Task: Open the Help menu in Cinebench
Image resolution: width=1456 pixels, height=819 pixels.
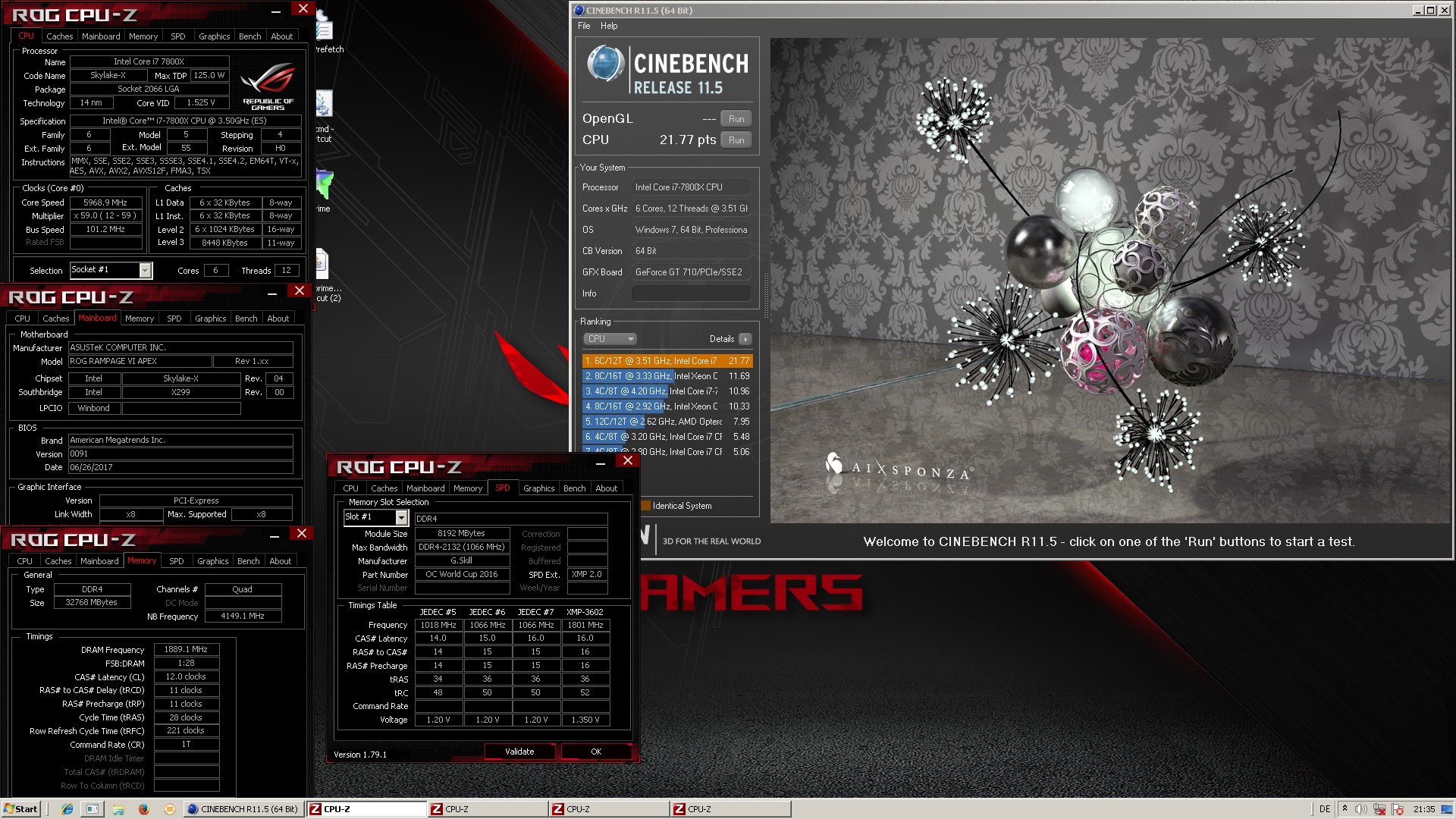Action: click(x=609, y=26)
